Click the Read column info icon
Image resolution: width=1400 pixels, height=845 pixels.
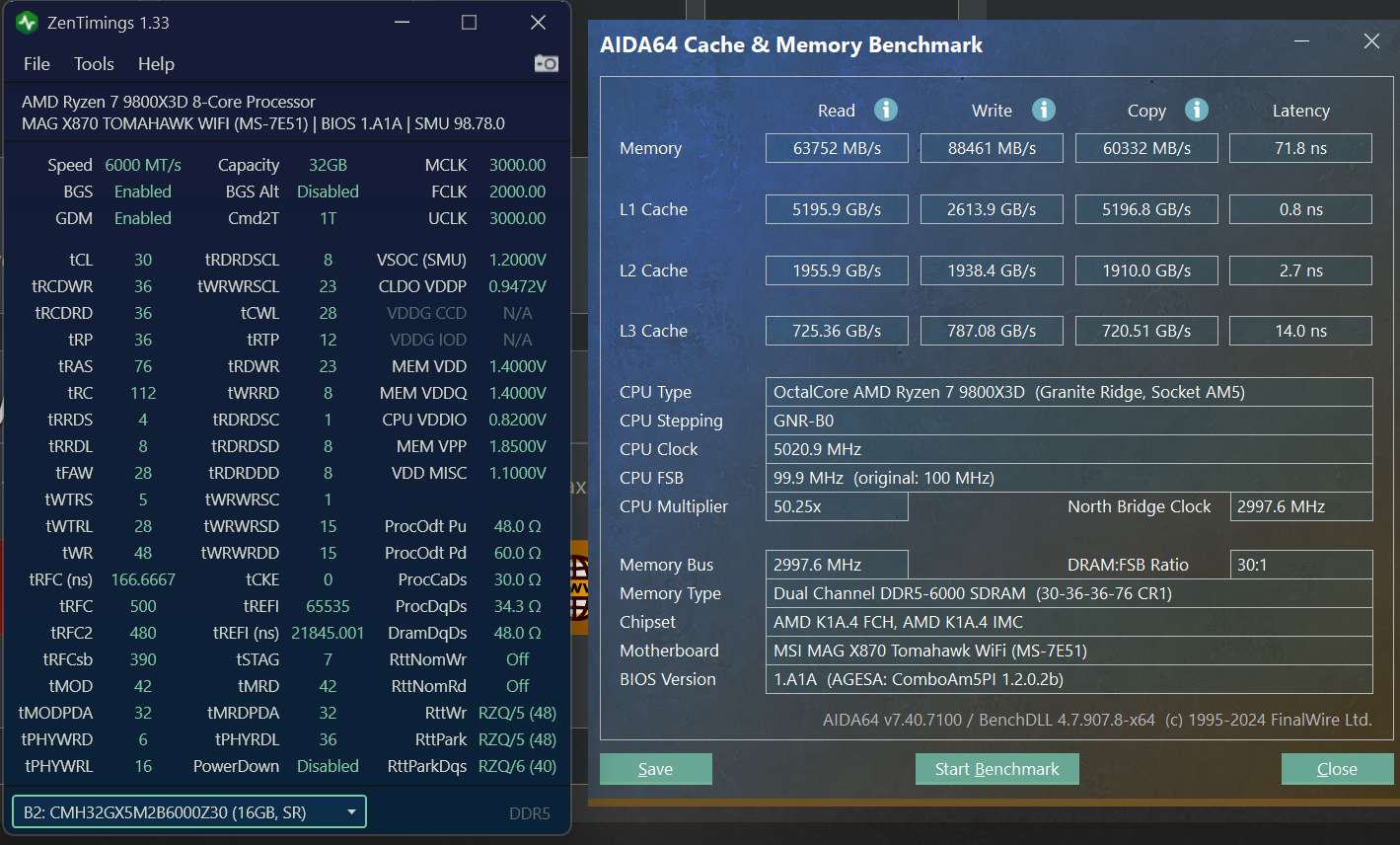pos(886,110)
